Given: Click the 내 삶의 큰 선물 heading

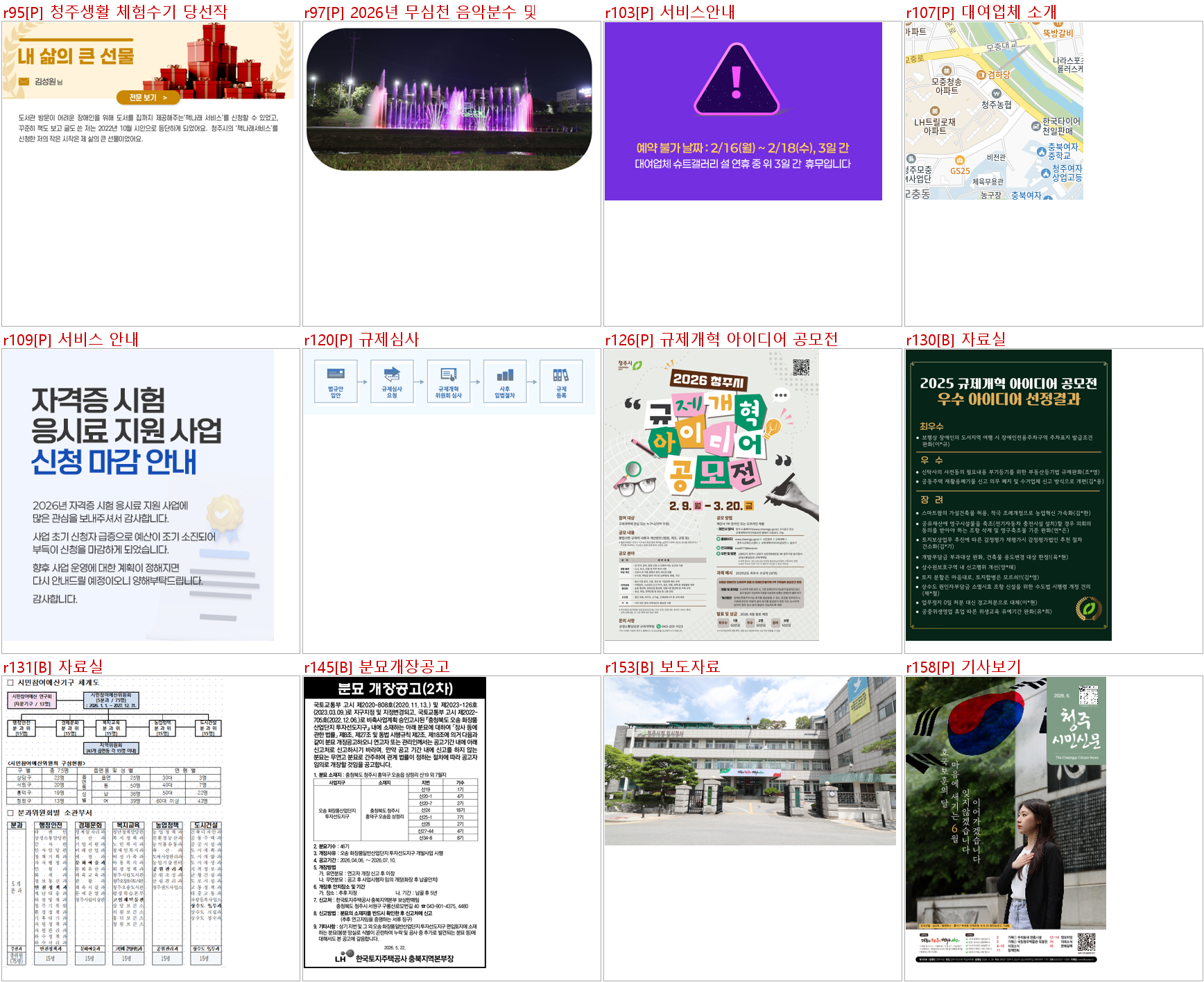Looking at the screenshot, I should (76, 55).
